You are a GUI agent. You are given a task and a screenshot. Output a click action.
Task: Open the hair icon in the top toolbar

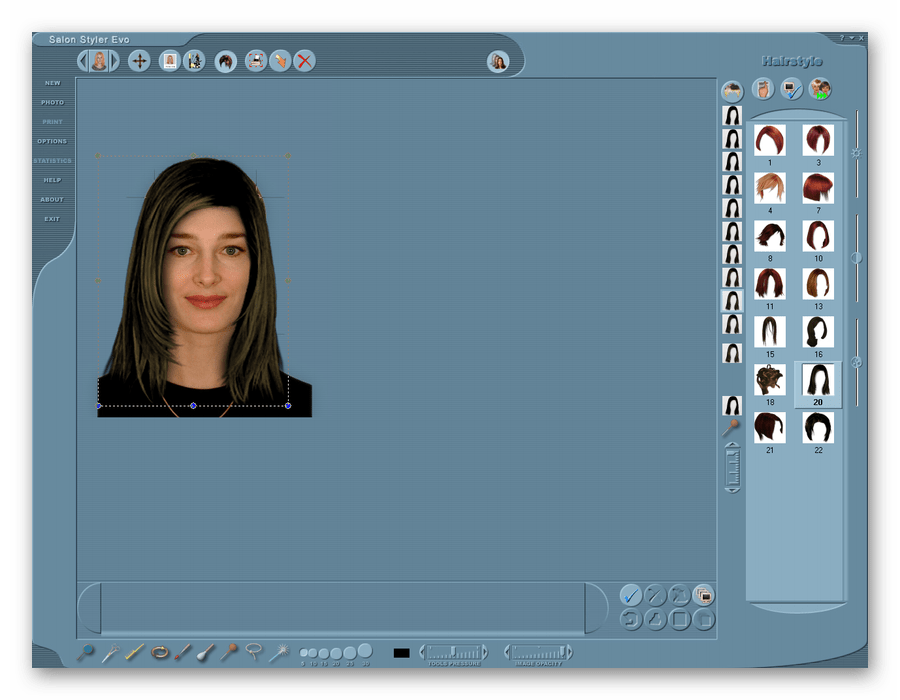[226, 61]
